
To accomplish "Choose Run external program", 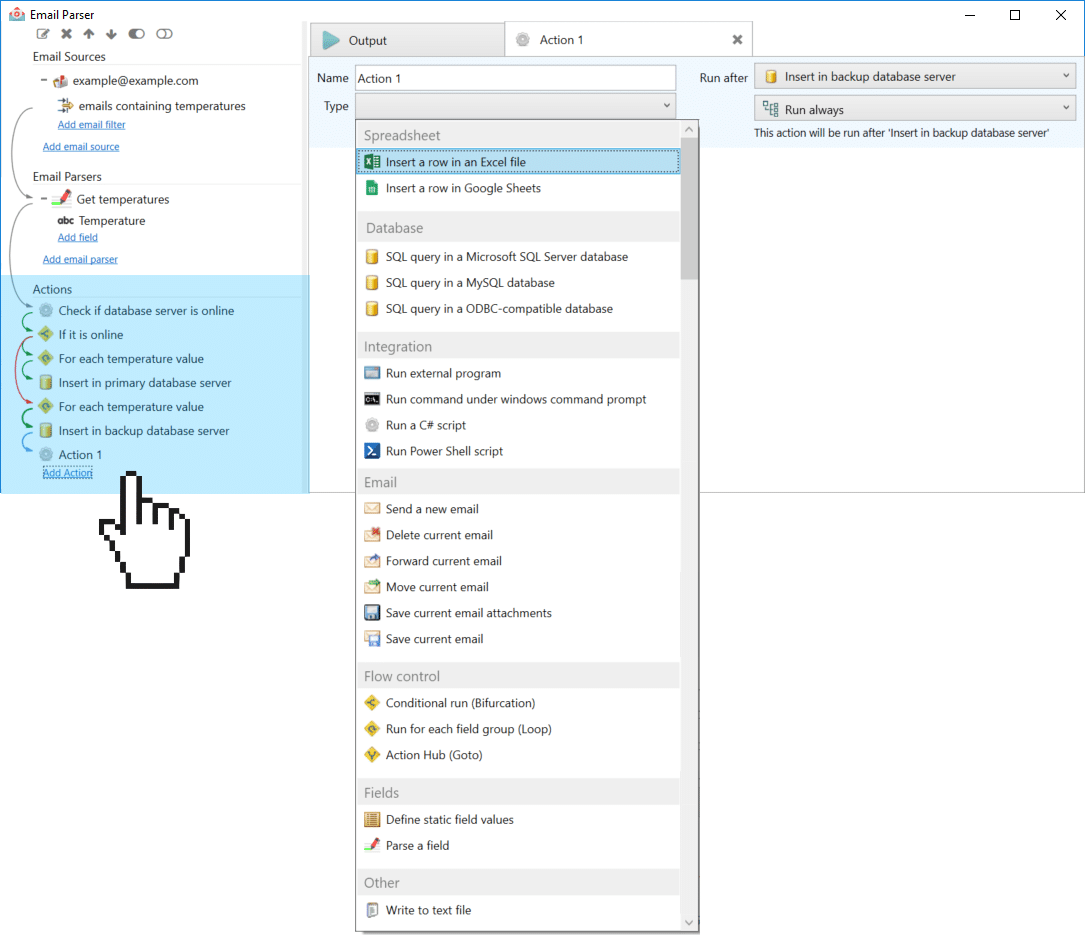I will (518, 373).
